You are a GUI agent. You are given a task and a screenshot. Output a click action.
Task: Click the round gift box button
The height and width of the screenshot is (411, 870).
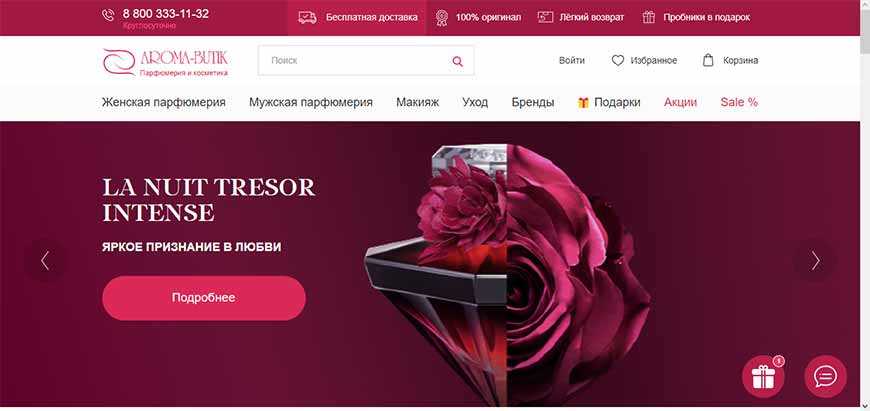(763, 377)
